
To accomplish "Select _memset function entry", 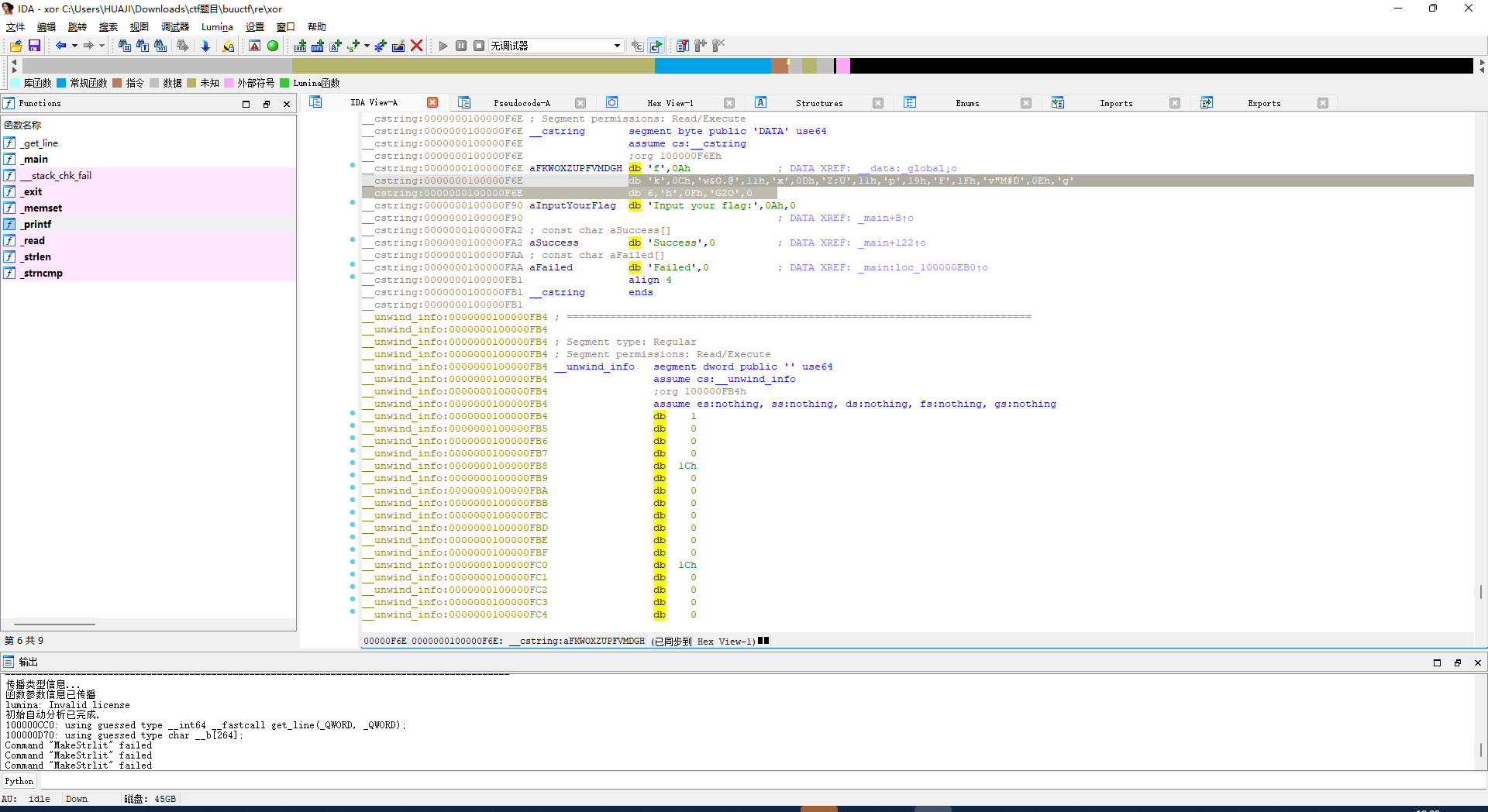I will pyautogui.click(x=149, y=208).
